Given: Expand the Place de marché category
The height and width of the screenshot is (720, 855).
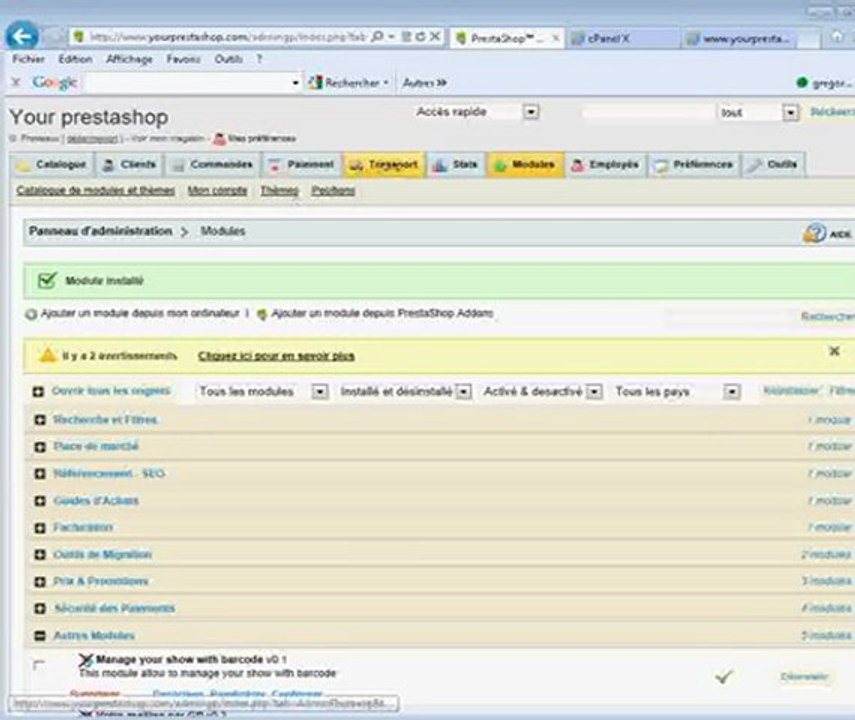Looking at the screenshot, I should pos(40,447).
